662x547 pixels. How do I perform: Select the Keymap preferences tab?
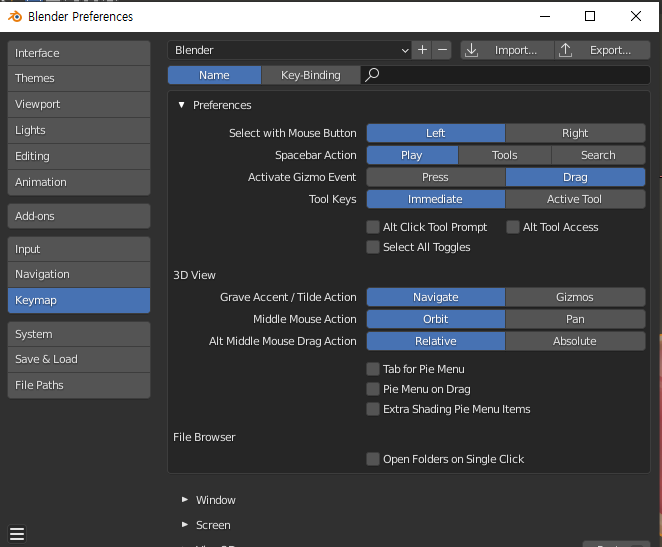click(x=79, y=301)
